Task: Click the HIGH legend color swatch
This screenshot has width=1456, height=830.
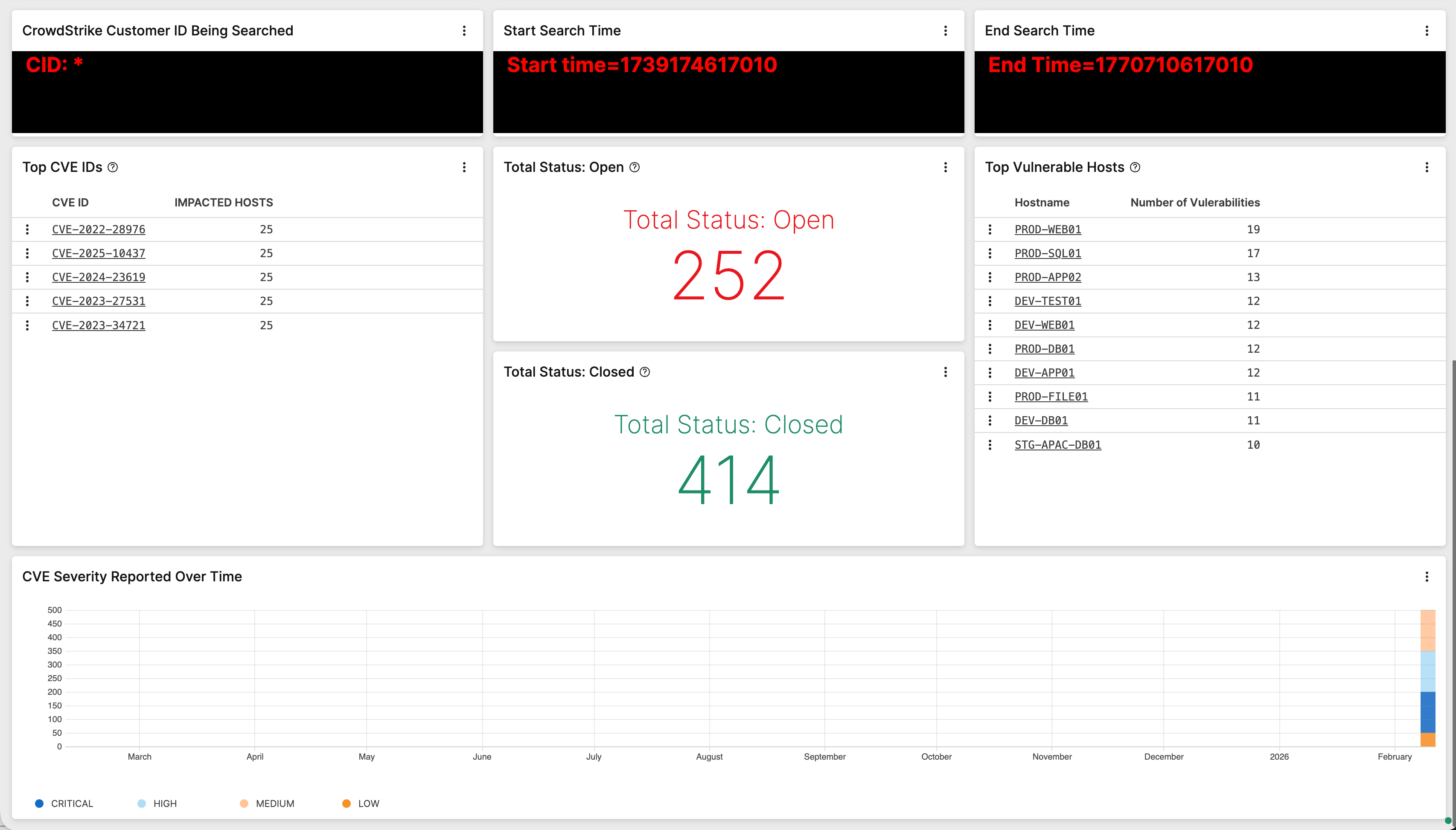Action: (140, 803)
